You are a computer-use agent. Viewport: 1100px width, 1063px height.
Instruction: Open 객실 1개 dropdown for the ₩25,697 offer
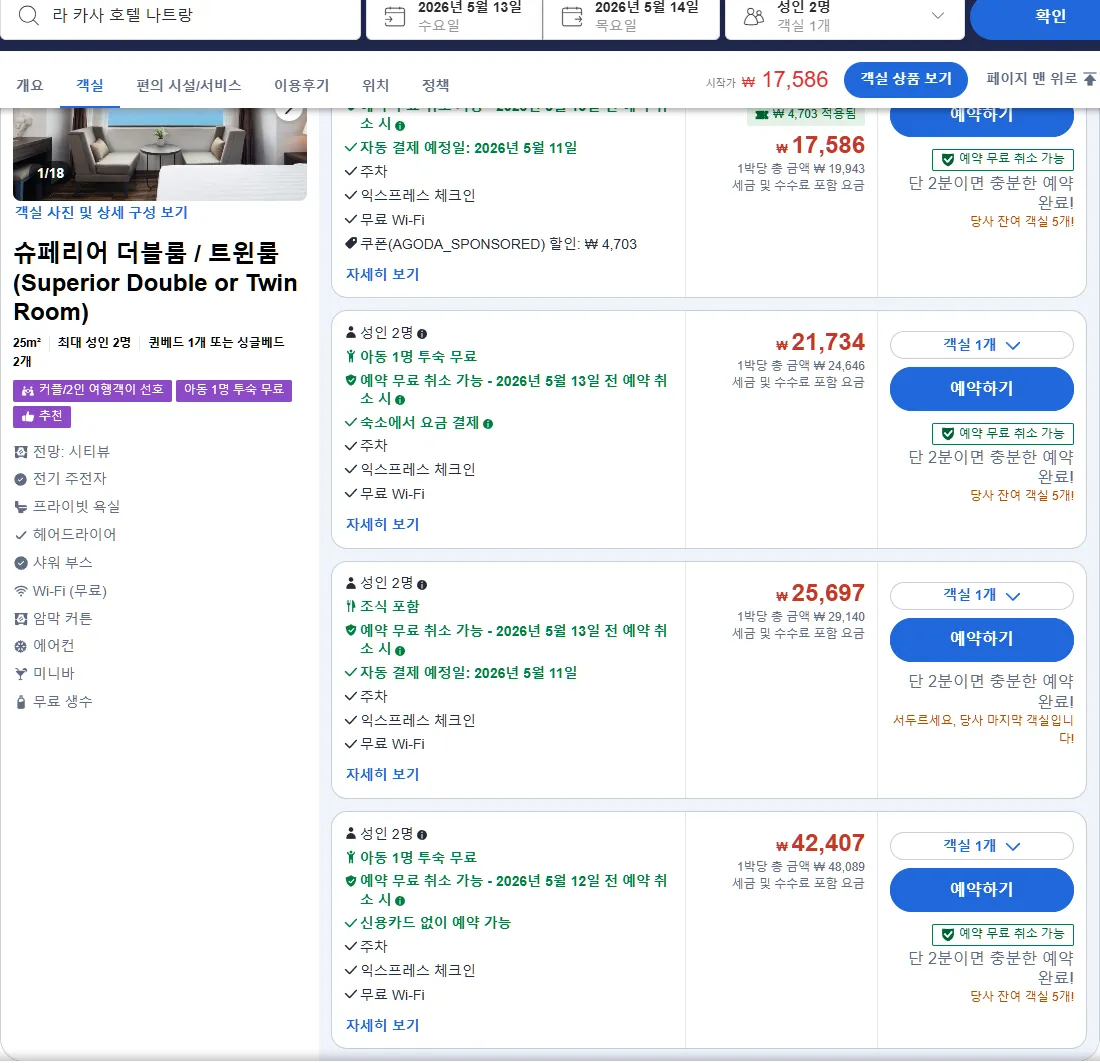(981, 596)
